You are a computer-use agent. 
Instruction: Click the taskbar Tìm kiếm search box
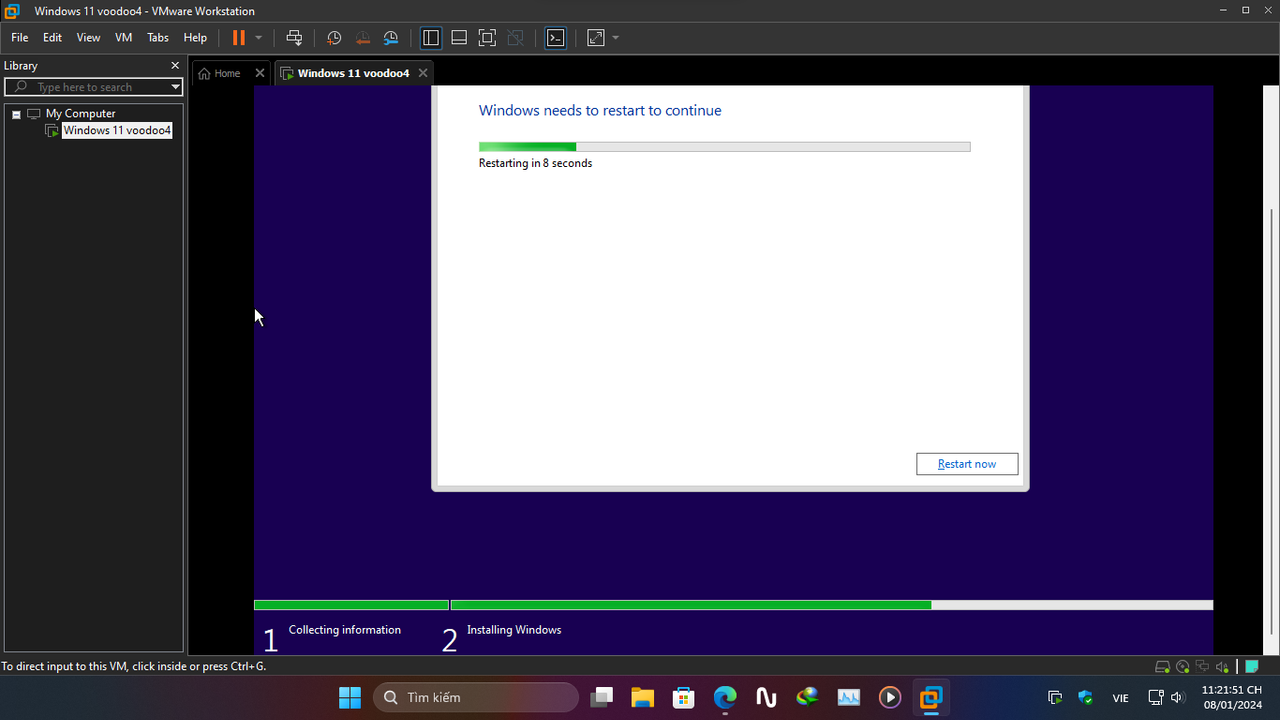(x=476, y=697)
